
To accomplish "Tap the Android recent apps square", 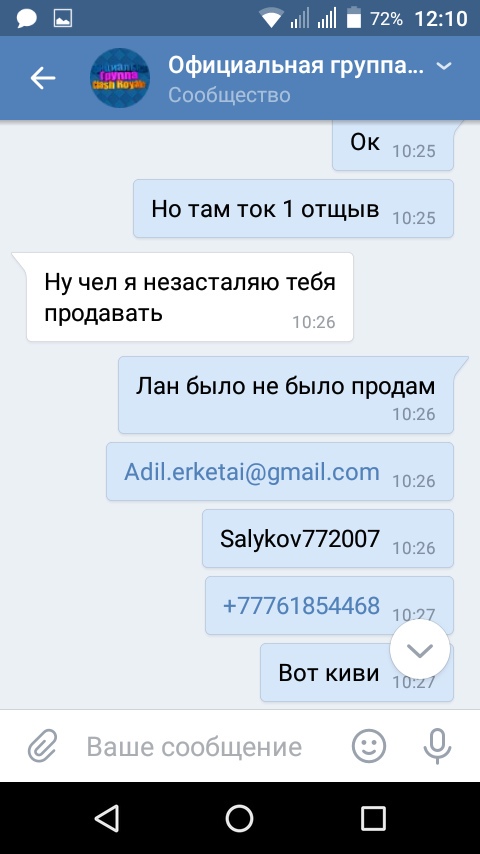I will point(373,818).
